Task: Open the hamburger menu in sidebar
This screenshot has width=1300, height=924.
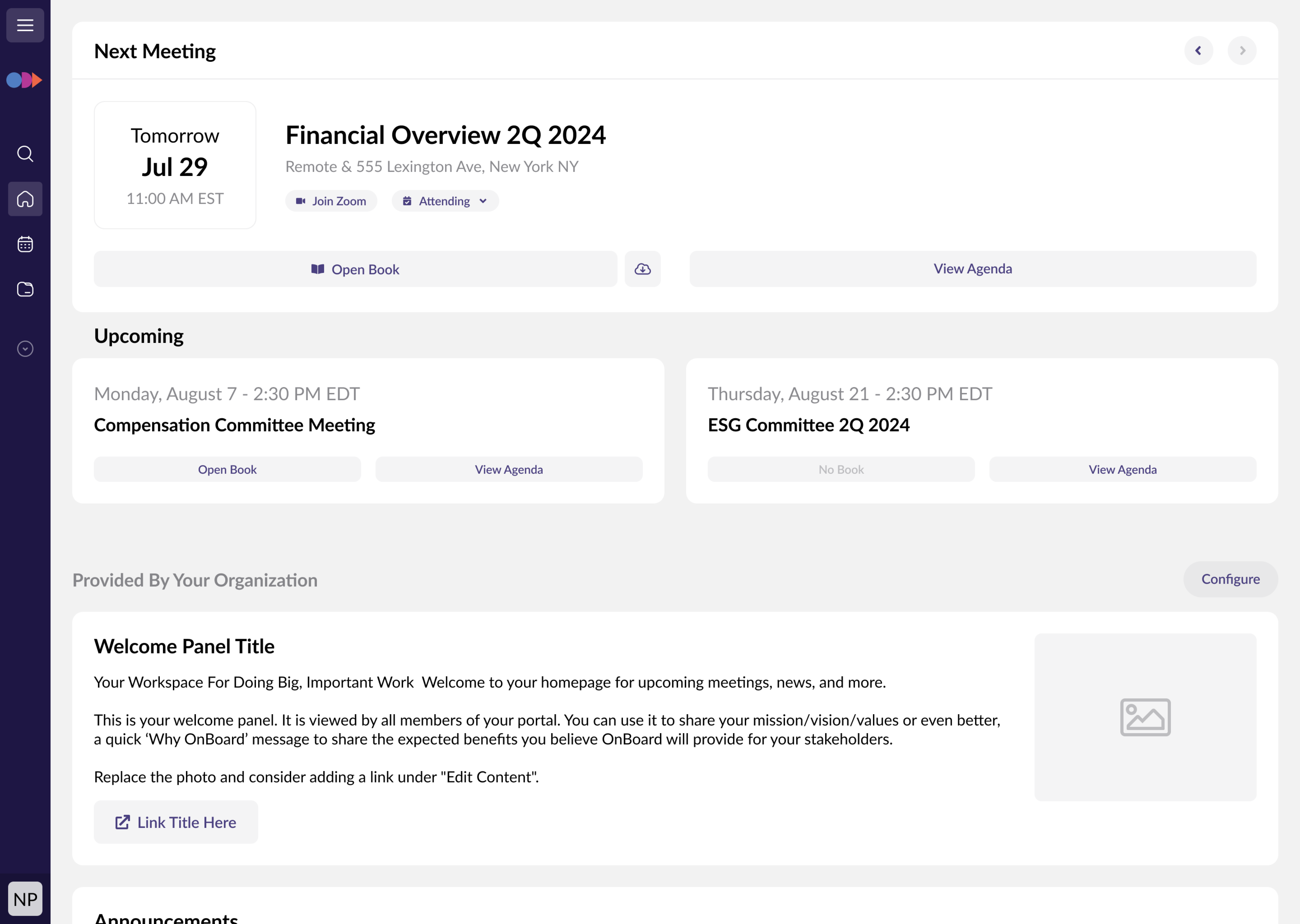Action: click(25, 25)
